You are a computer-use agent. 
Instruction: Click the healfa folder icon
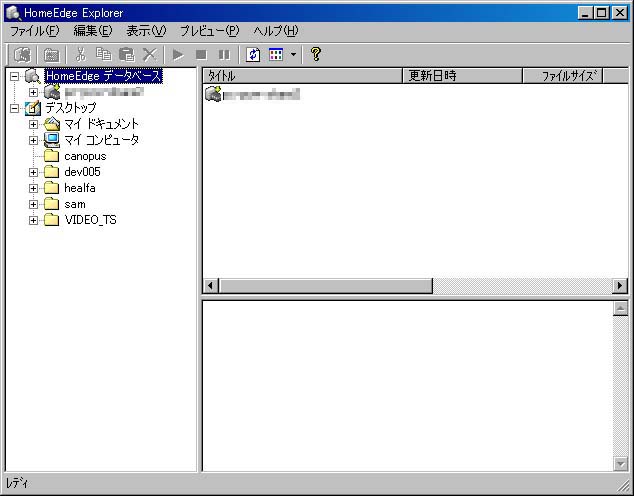(x=51, y=188)
